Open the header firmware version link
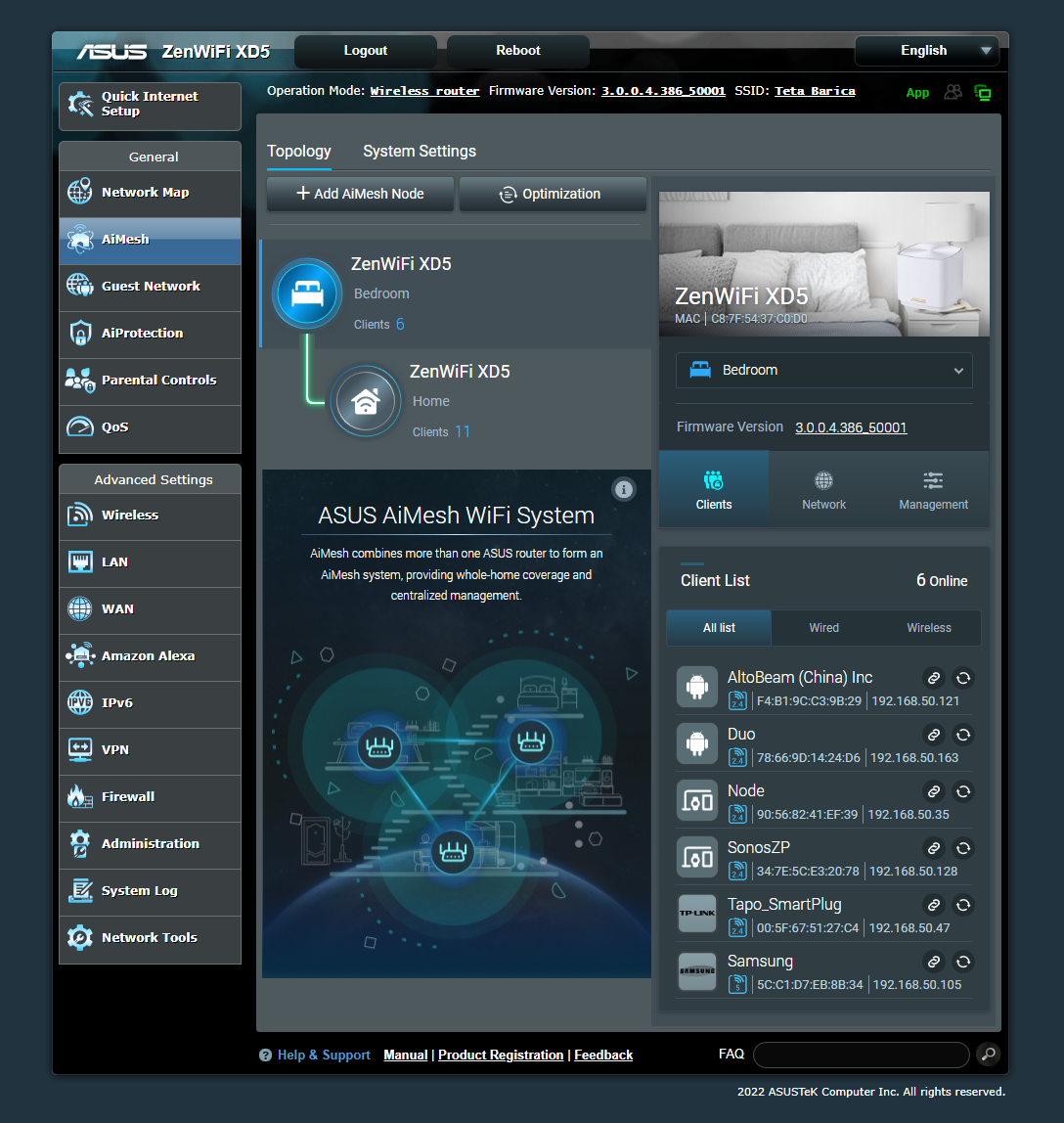This screenshot has width=1064, height=1123. coord(663,91)
